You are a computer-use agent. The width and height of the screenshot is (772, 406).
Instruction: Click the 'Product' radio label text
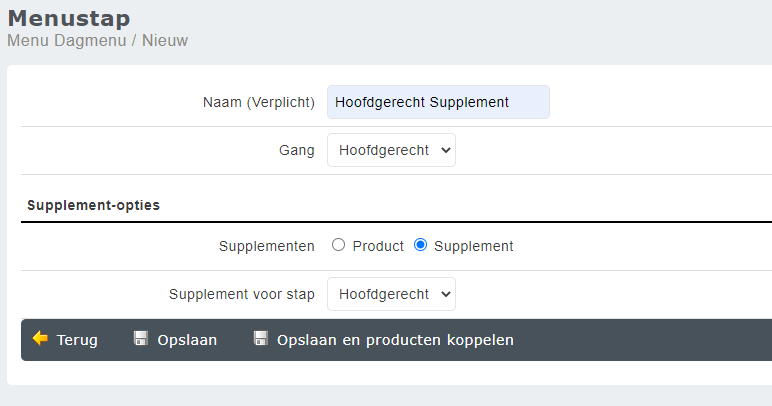click(x=378, y=246)
